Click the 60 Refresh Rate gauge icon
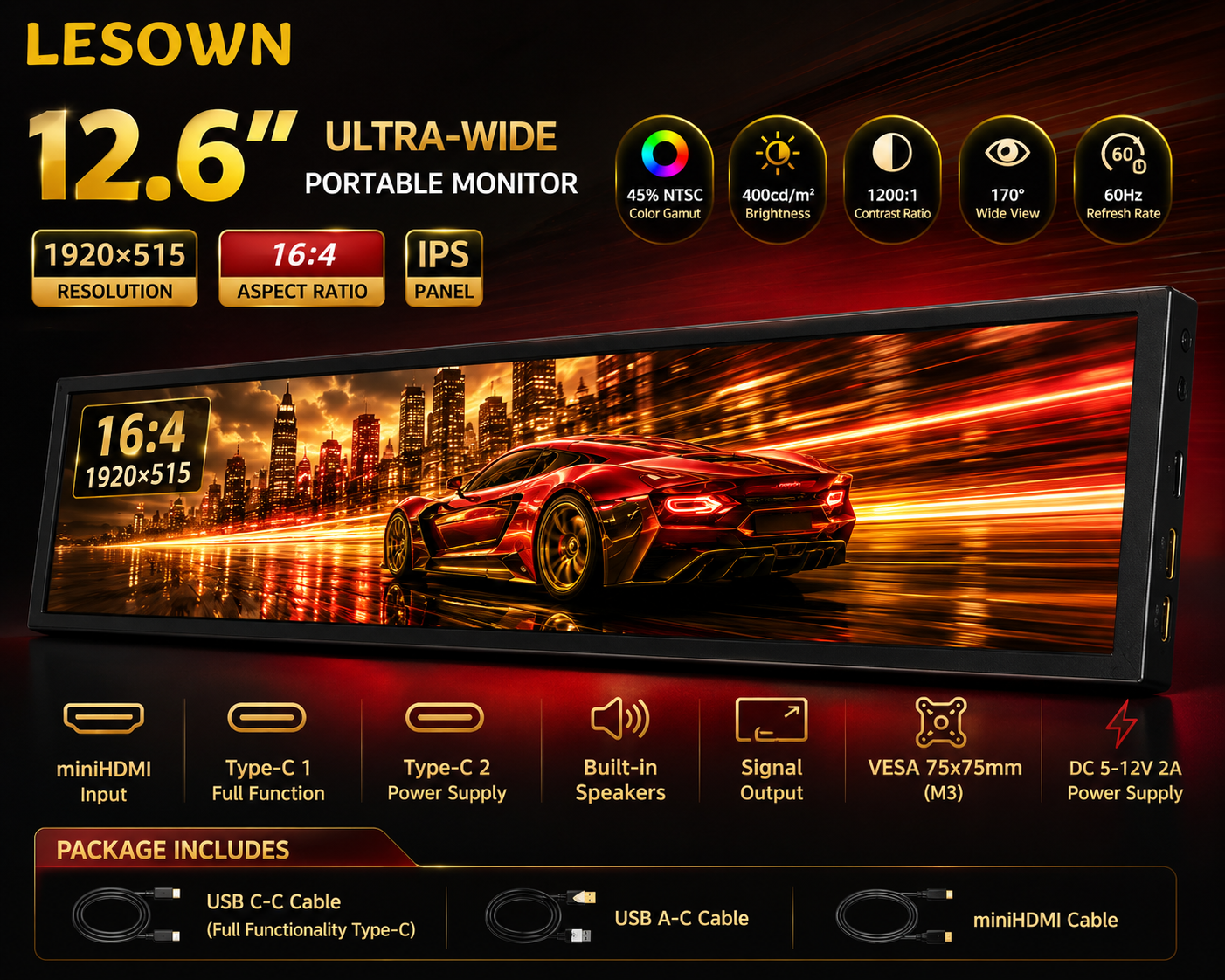This screenshot has width=1225, height=980. (x=1124, y=154)
